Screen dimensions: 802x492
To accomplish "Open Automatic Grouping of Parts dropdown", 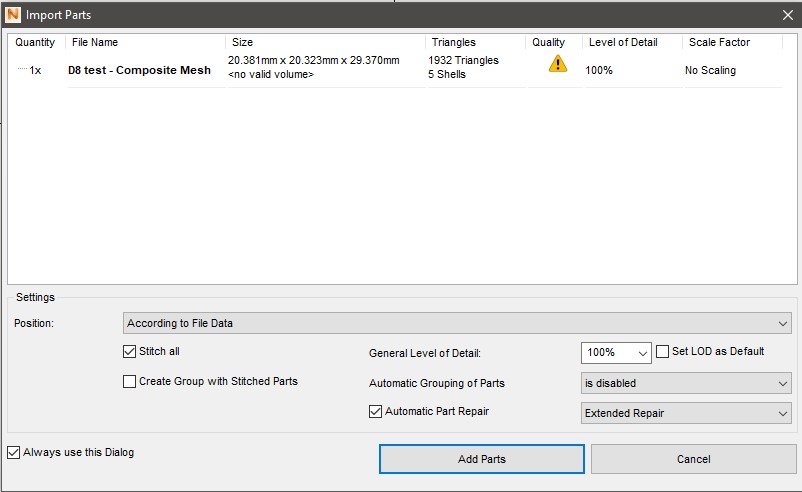I will coord(686,383).
